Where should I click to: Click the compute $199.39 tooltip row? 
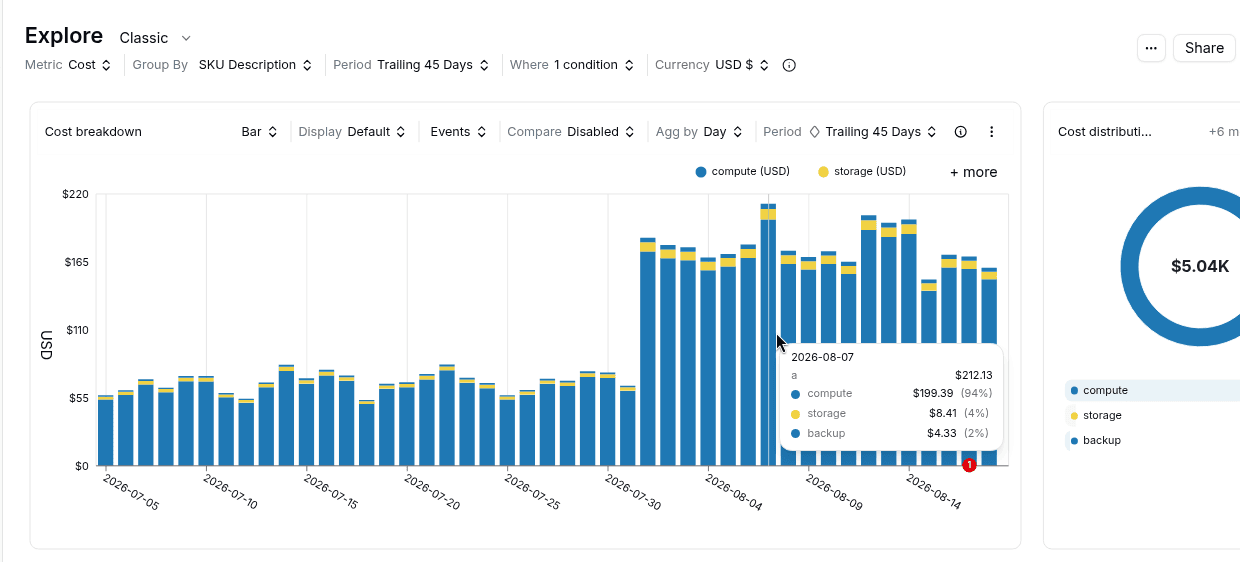pyautogui.click(x=890, y=394)
